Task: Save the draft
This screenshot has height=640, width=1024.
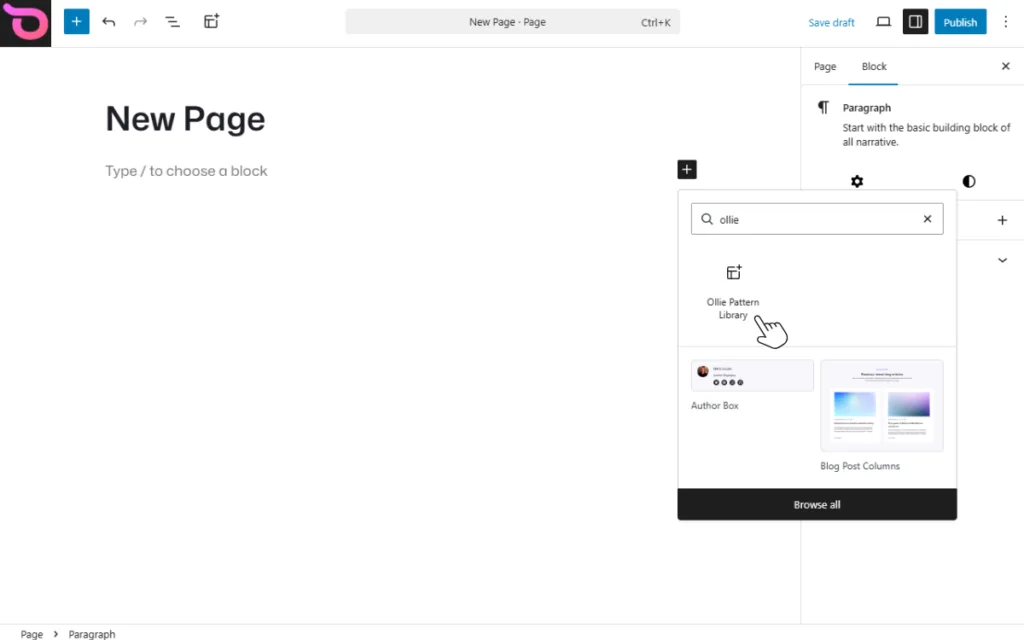Action: point(831,21)
